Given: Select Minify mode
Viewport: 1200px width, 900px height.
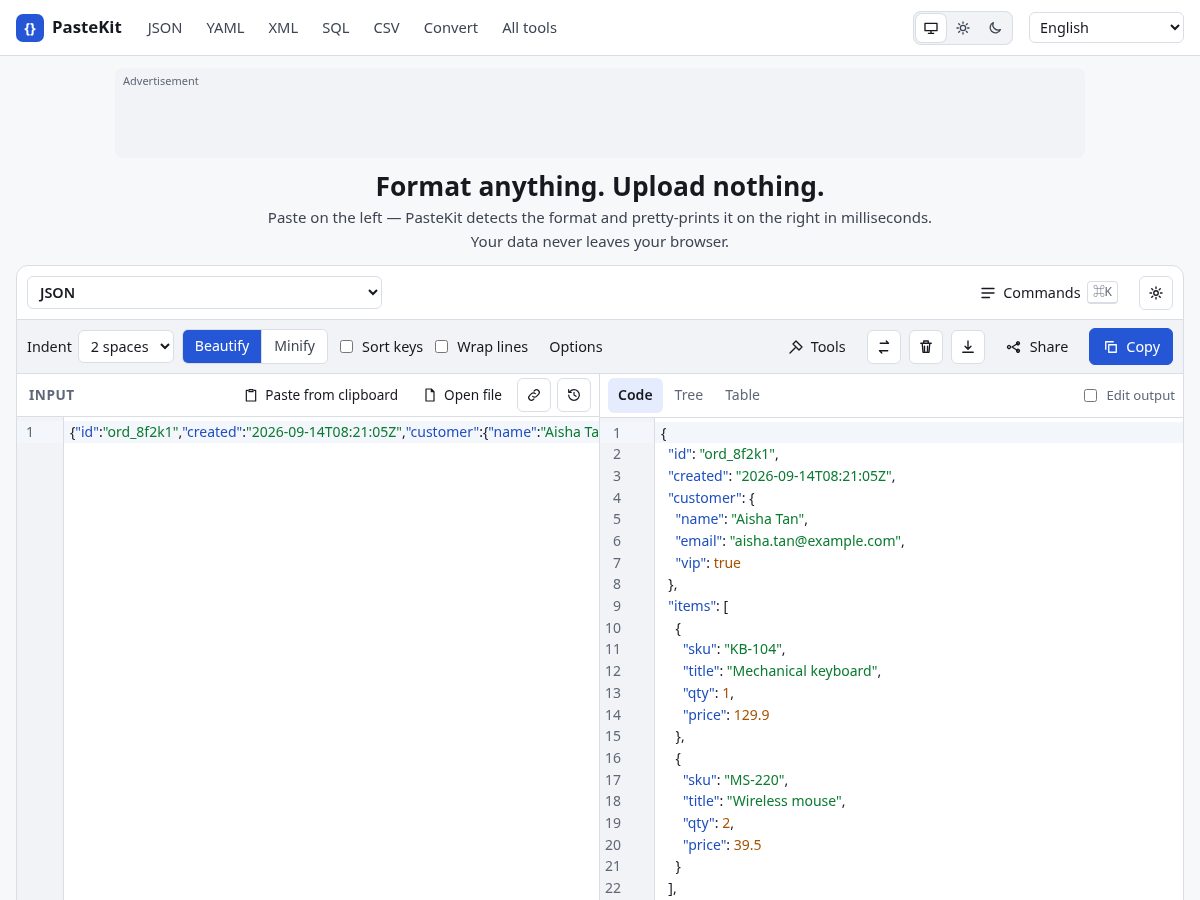Looking at the screenshot, I should (295, 346).
